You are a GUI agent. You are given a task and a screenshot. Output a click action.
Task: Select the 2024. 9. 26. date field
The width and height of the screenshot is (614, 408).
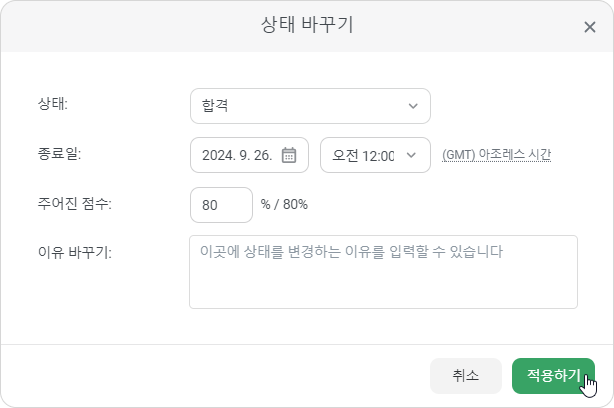click(x=249, y=155)
